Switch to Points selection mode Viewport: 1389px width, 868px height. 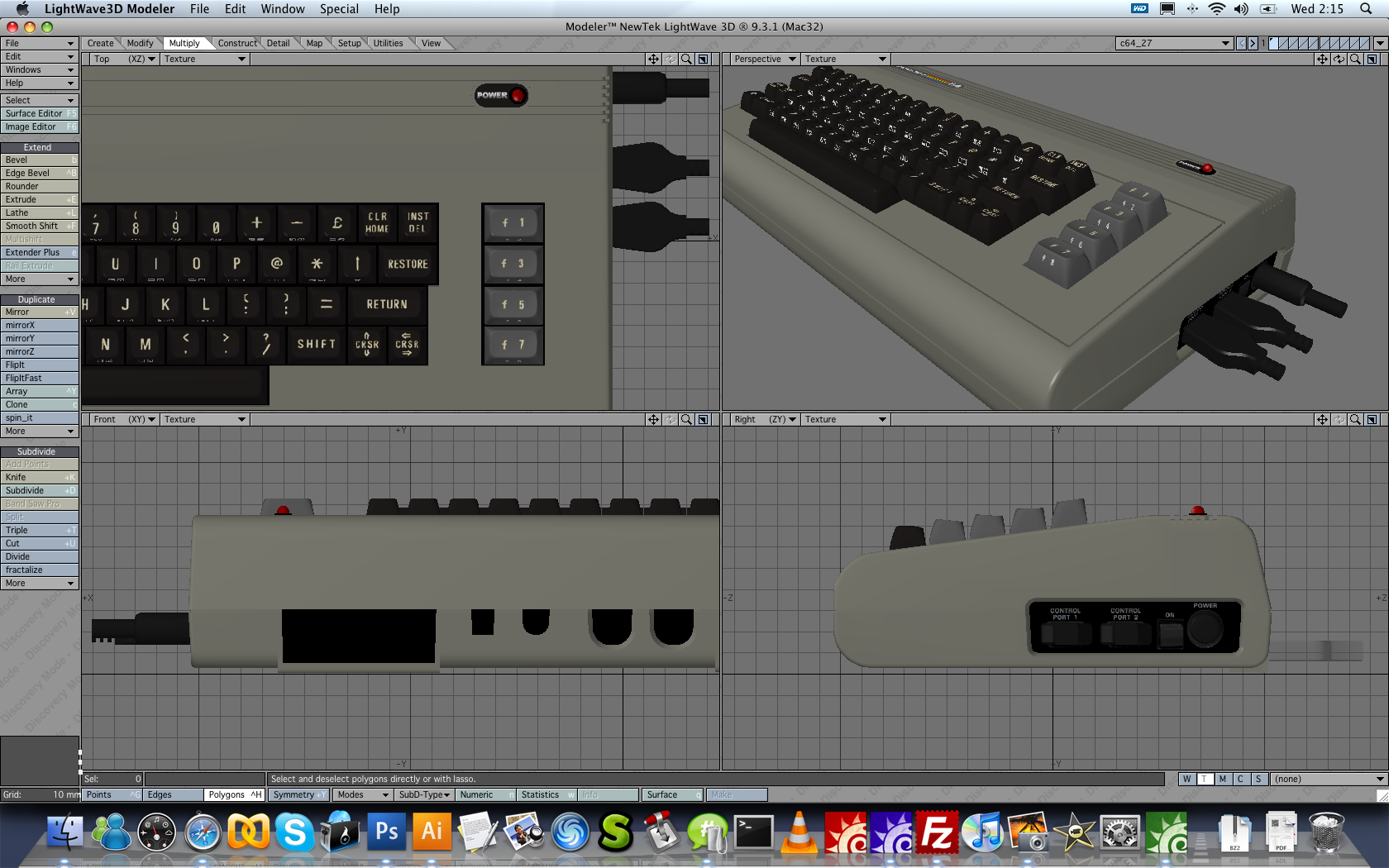pyautogui.click(x=112, y=795)
